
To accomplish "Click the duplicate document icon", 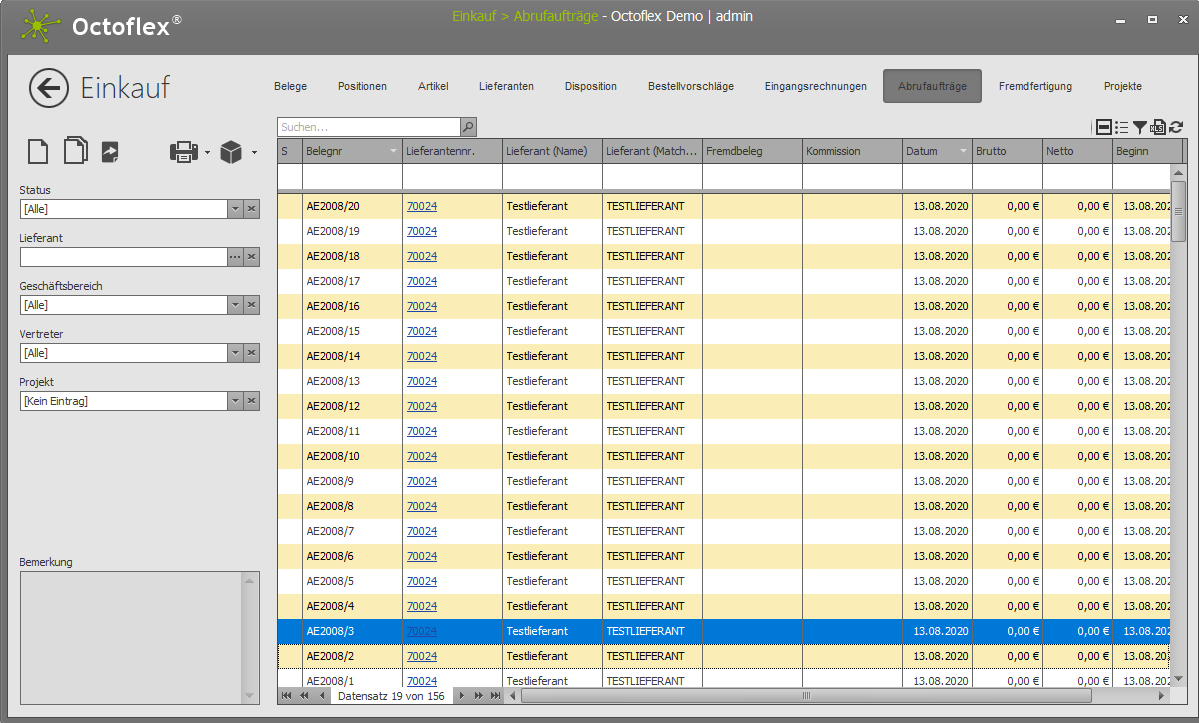I will pos(75,151).
